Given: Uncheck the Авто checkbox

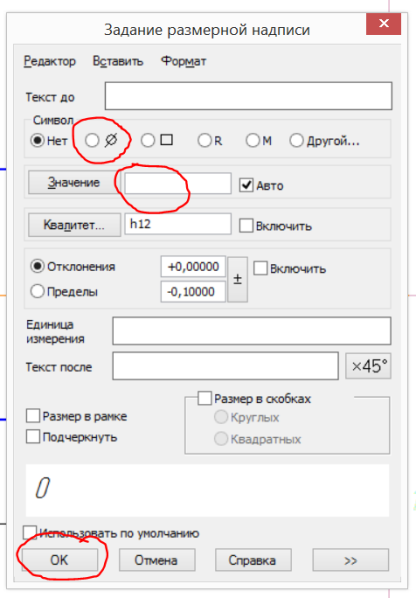Looking at the screenshot, I should pyautogui.click(x=246, y=185).
